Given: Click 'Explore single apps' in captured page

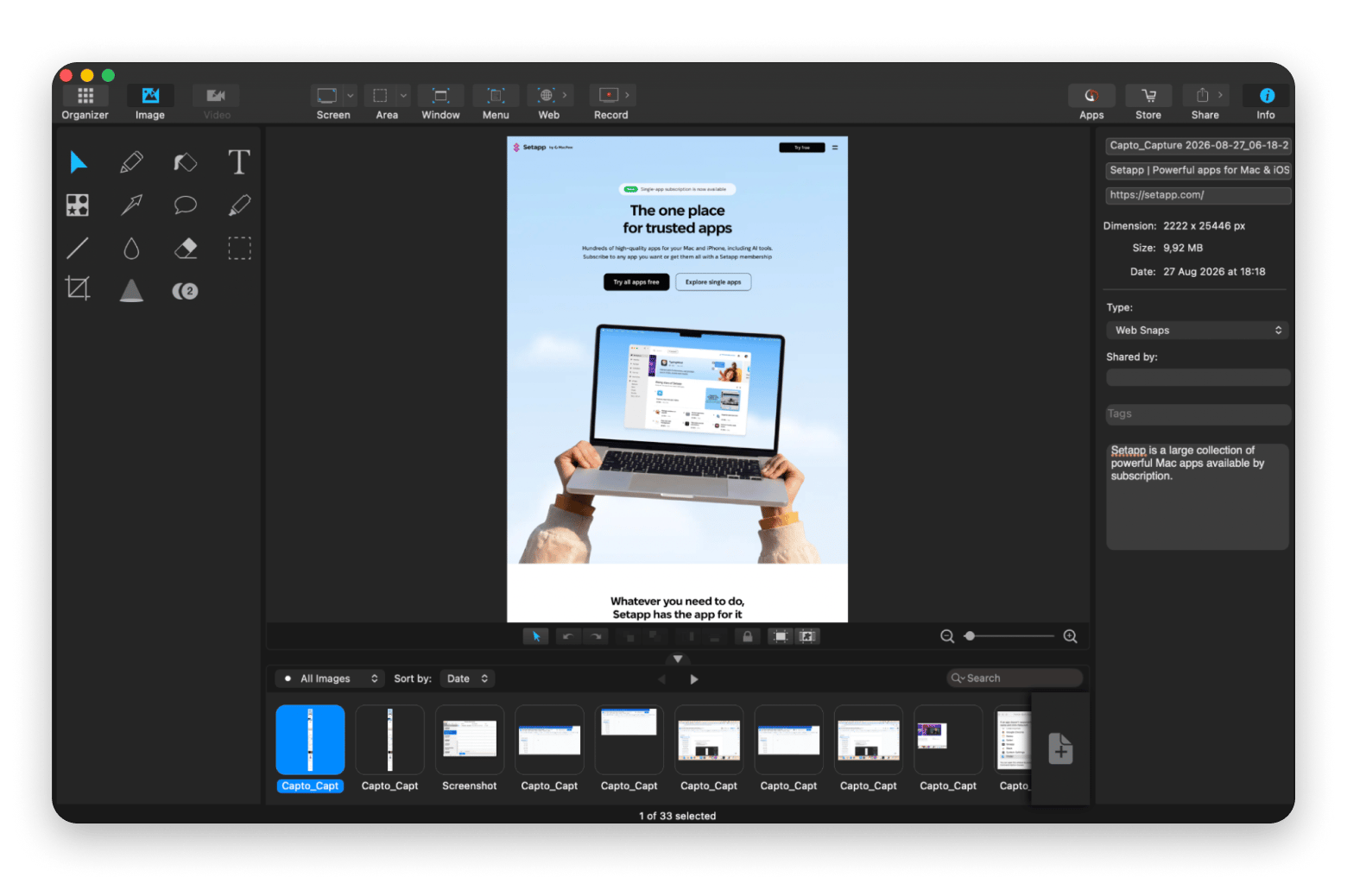Looking at the screenshot, I should point(713,282).
